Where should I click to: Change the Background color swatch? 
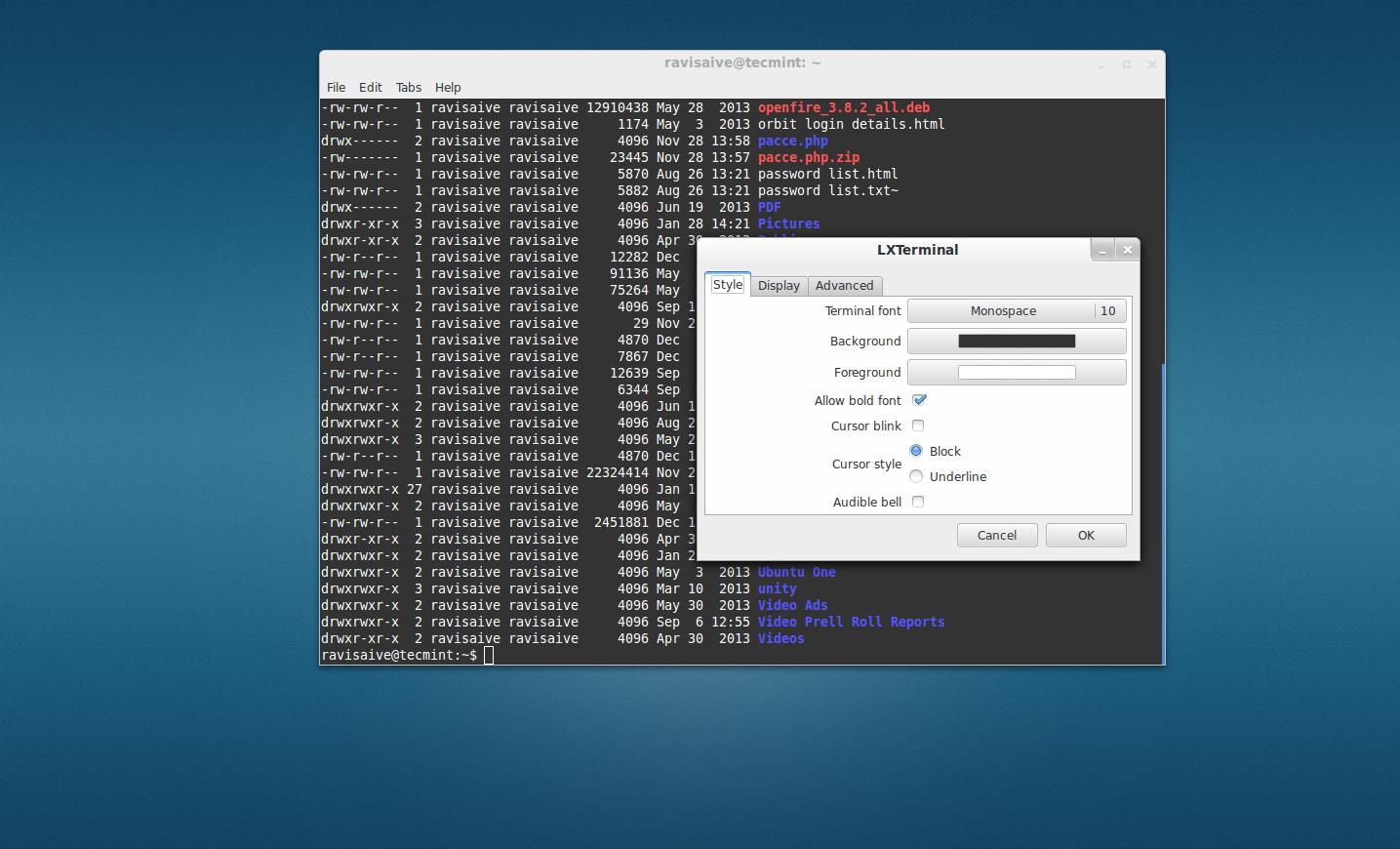1016,341
